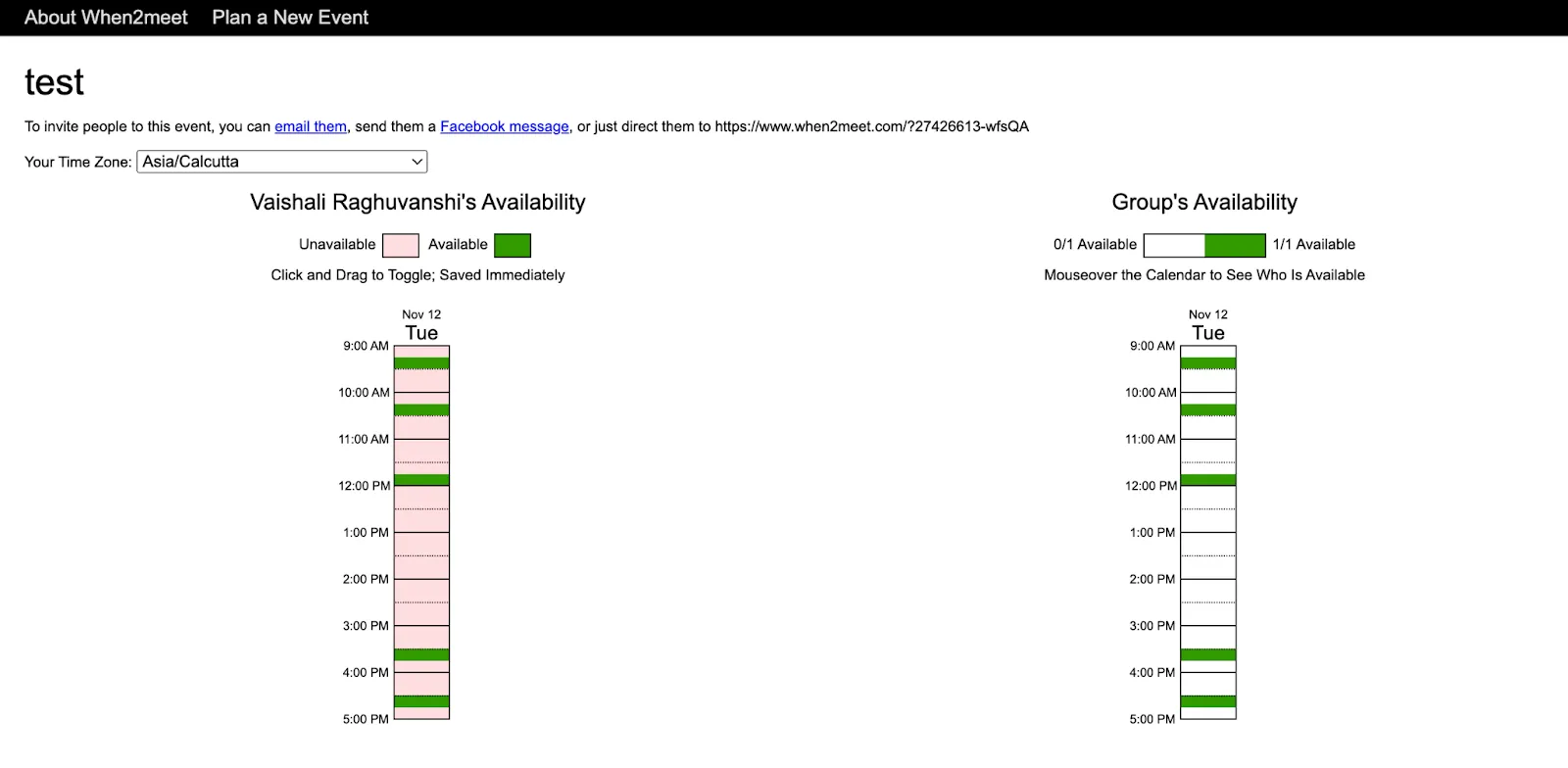Image resolution: width=1568 pixels, height=768 pixels.
Task: Click the when2meet.com event URL text
Action: (872, 126)
